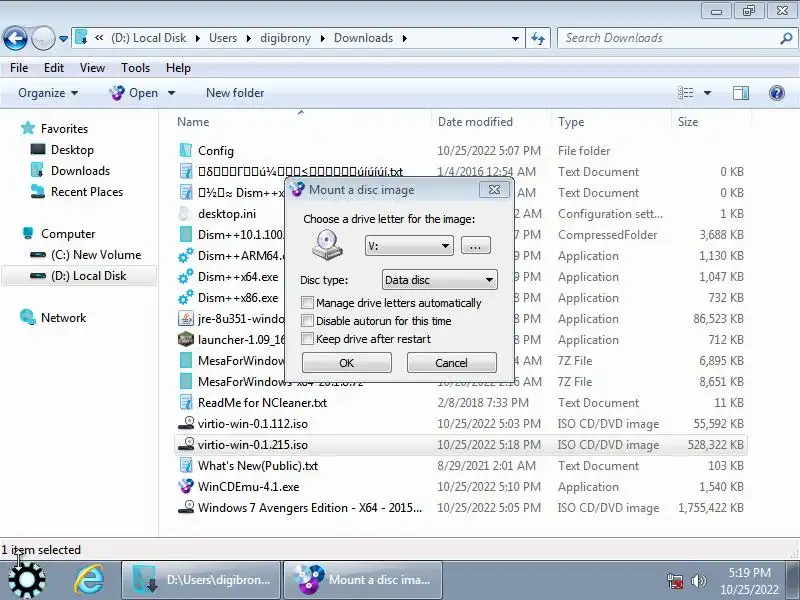Open the Help menu

178,68
